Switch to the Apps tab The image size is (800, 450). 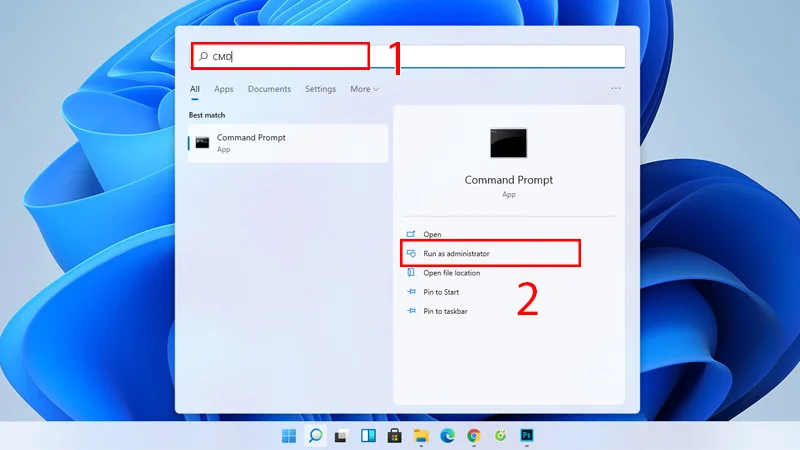click(223, 89)
